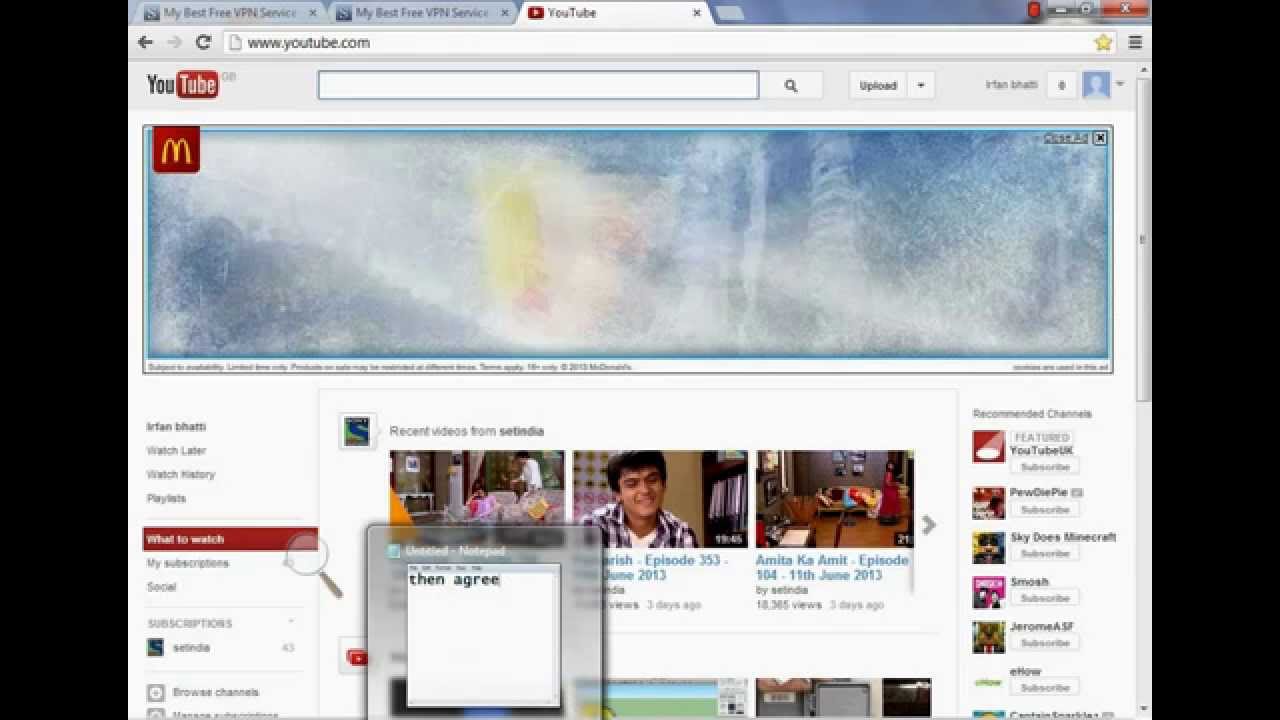Screen dimensions: 1280x720
Task: Click the setindia icon under Subscriptions
Action: 155,647
